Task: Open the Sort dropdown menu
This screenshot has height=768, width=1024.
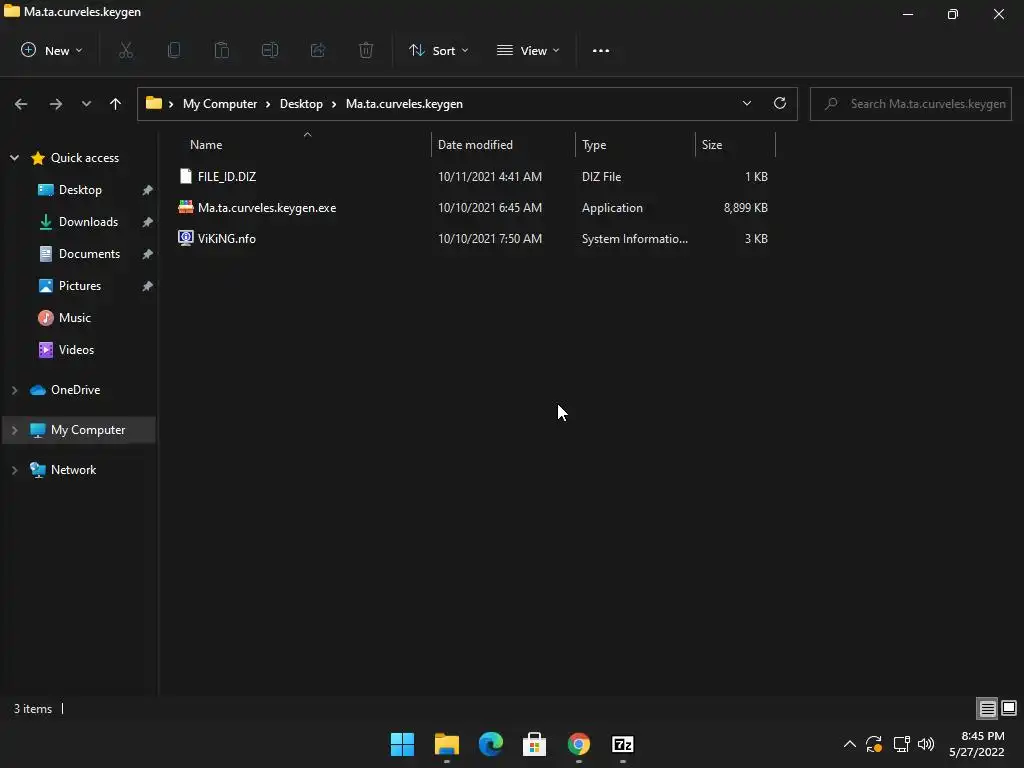Action: pyautogui.click(x=438, y=50)
